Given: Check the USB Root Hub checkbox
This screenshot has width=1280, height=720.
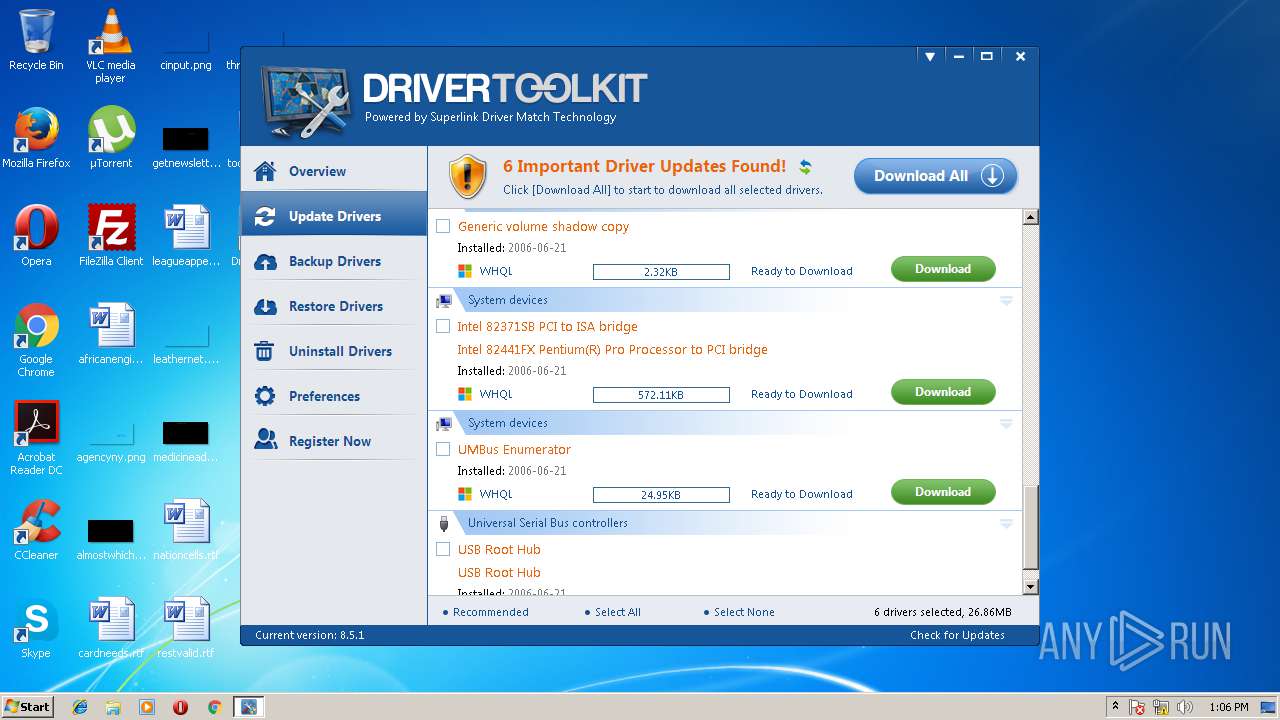Looking at the screenshot, I should (443, 549).
